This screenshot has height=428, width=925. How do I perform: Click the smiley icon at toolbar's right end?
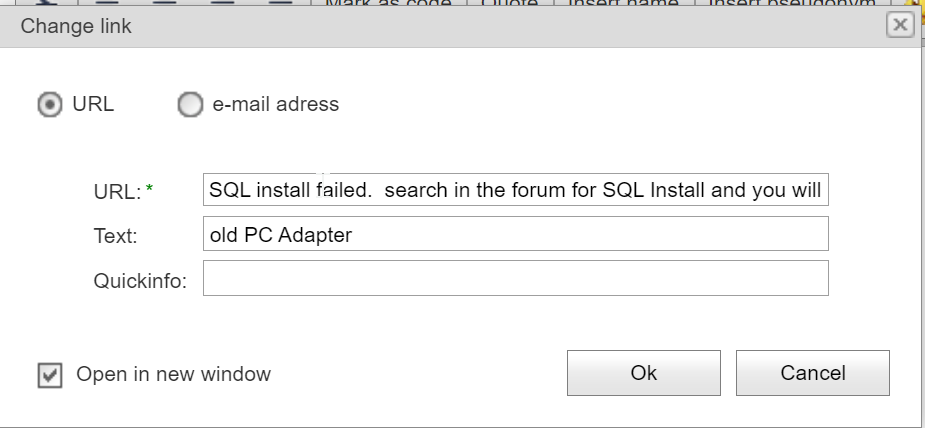point(915,4)
